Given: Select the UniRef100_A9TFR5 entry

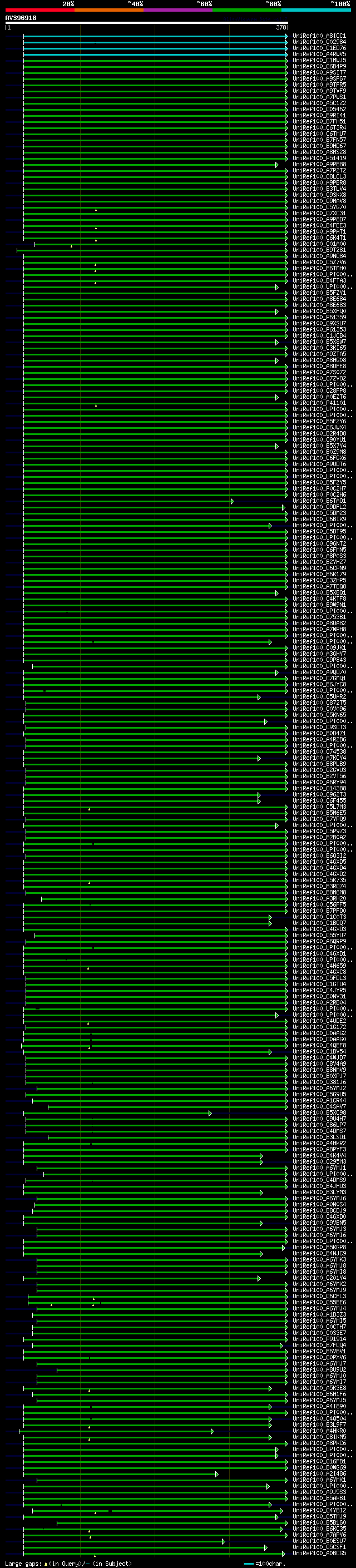Looking at the screenshot, I should pos(319,85).
